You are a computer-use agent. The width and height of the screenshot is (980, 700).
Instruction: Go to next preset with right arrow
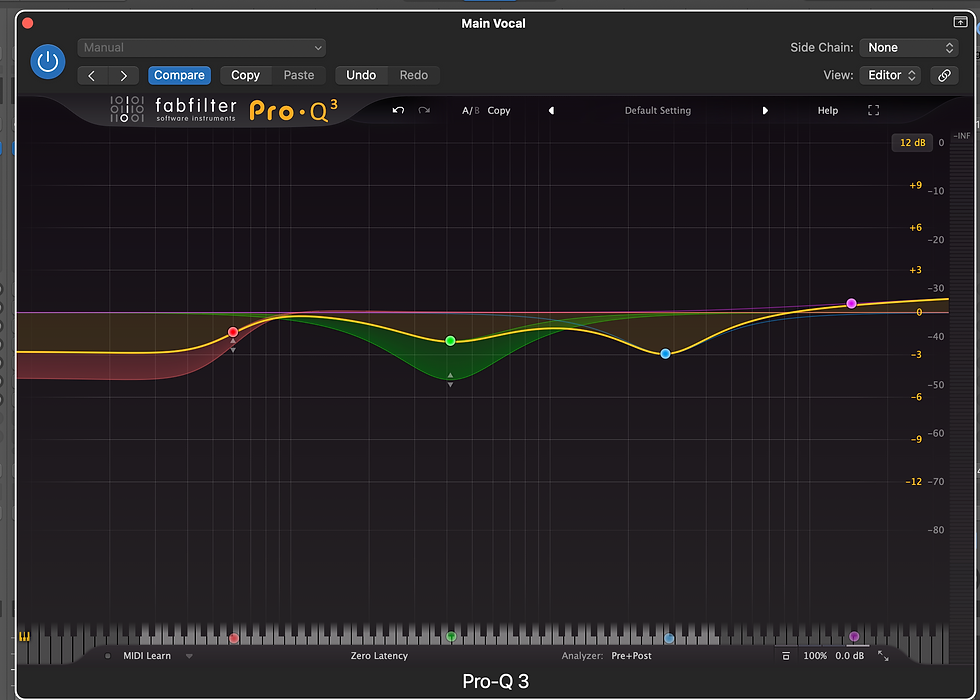(x=124, y=76)
